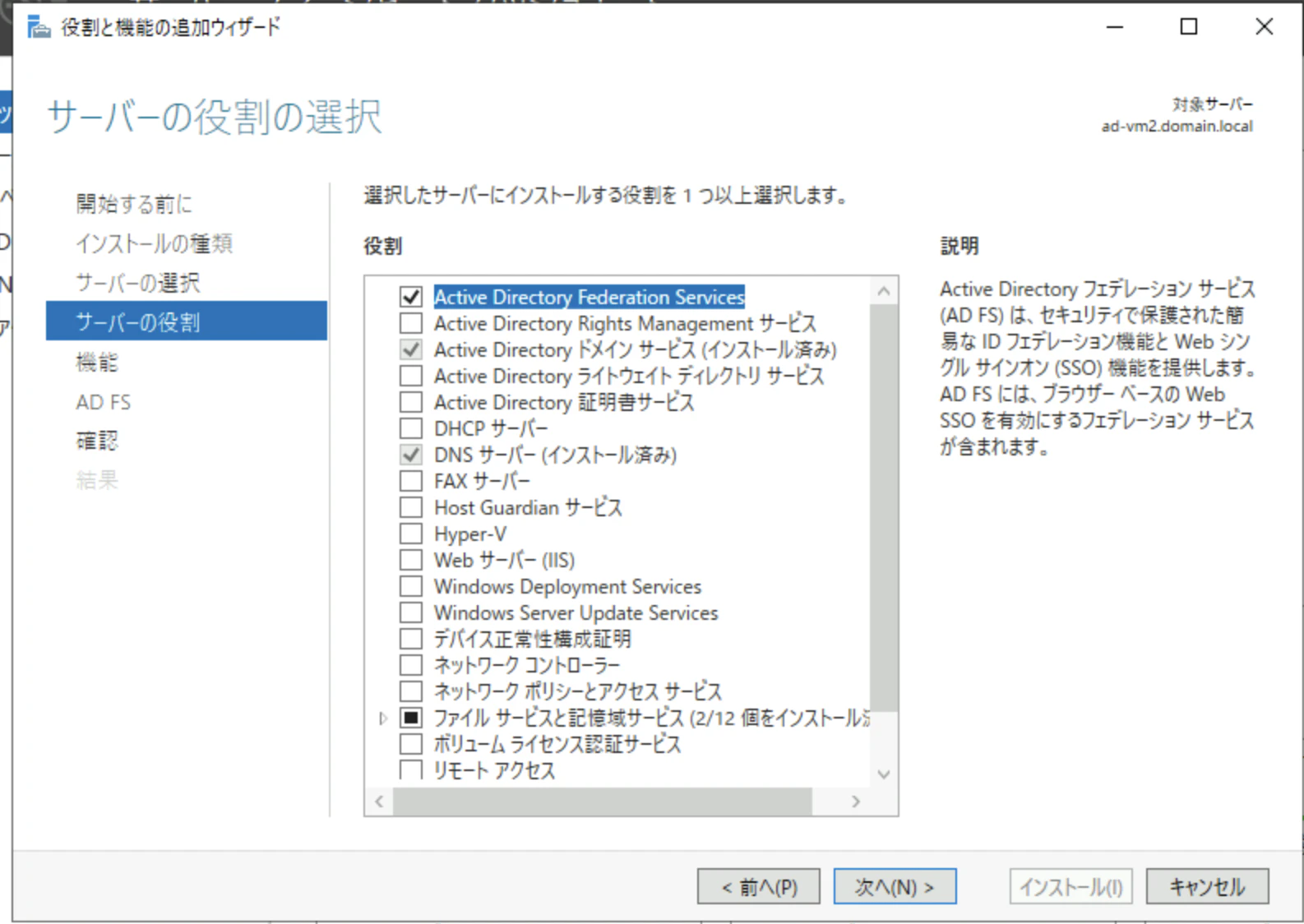Select DNS サーバー (インストール済み) row text
Screen dimensions: 1304x924
coord(555,455)
